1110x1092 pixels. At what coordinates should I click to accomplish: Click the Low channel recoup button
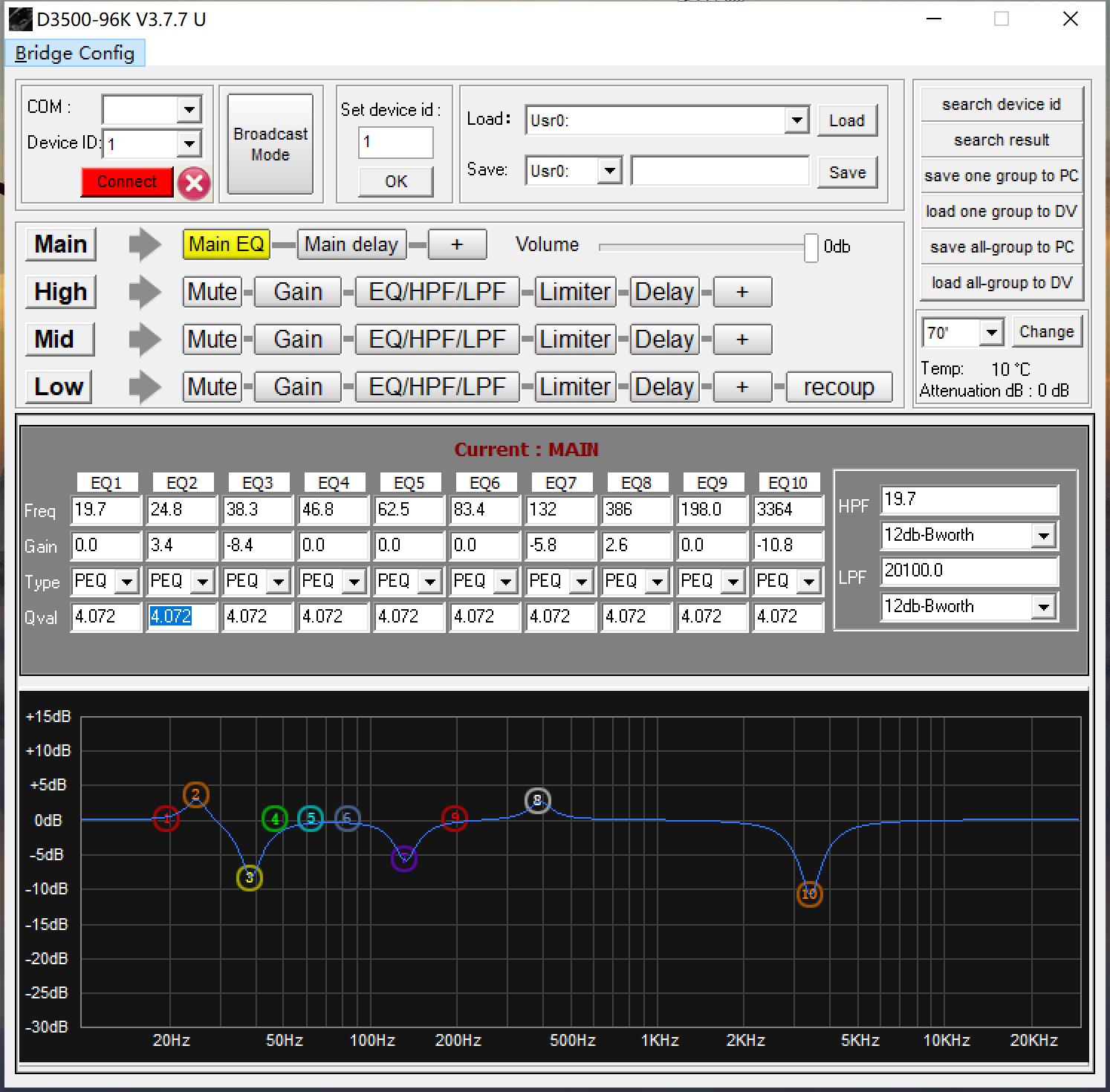pos(839,387)
